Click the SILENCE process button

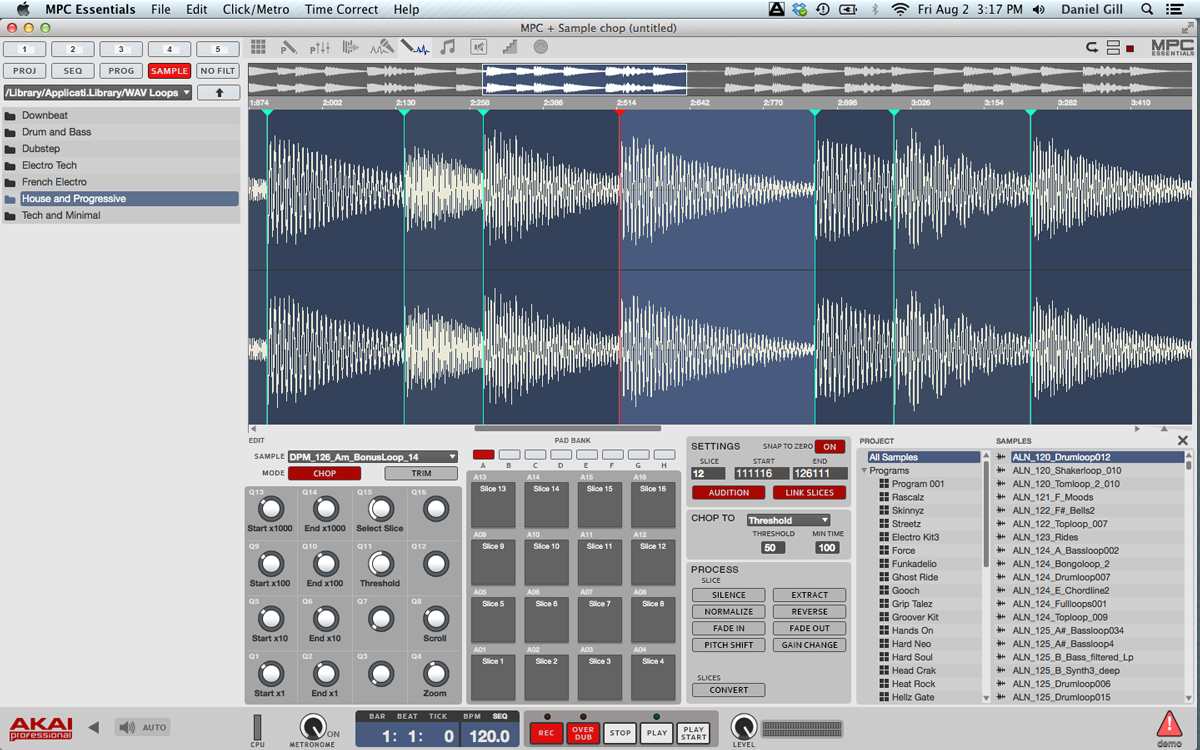click(729, 595)
